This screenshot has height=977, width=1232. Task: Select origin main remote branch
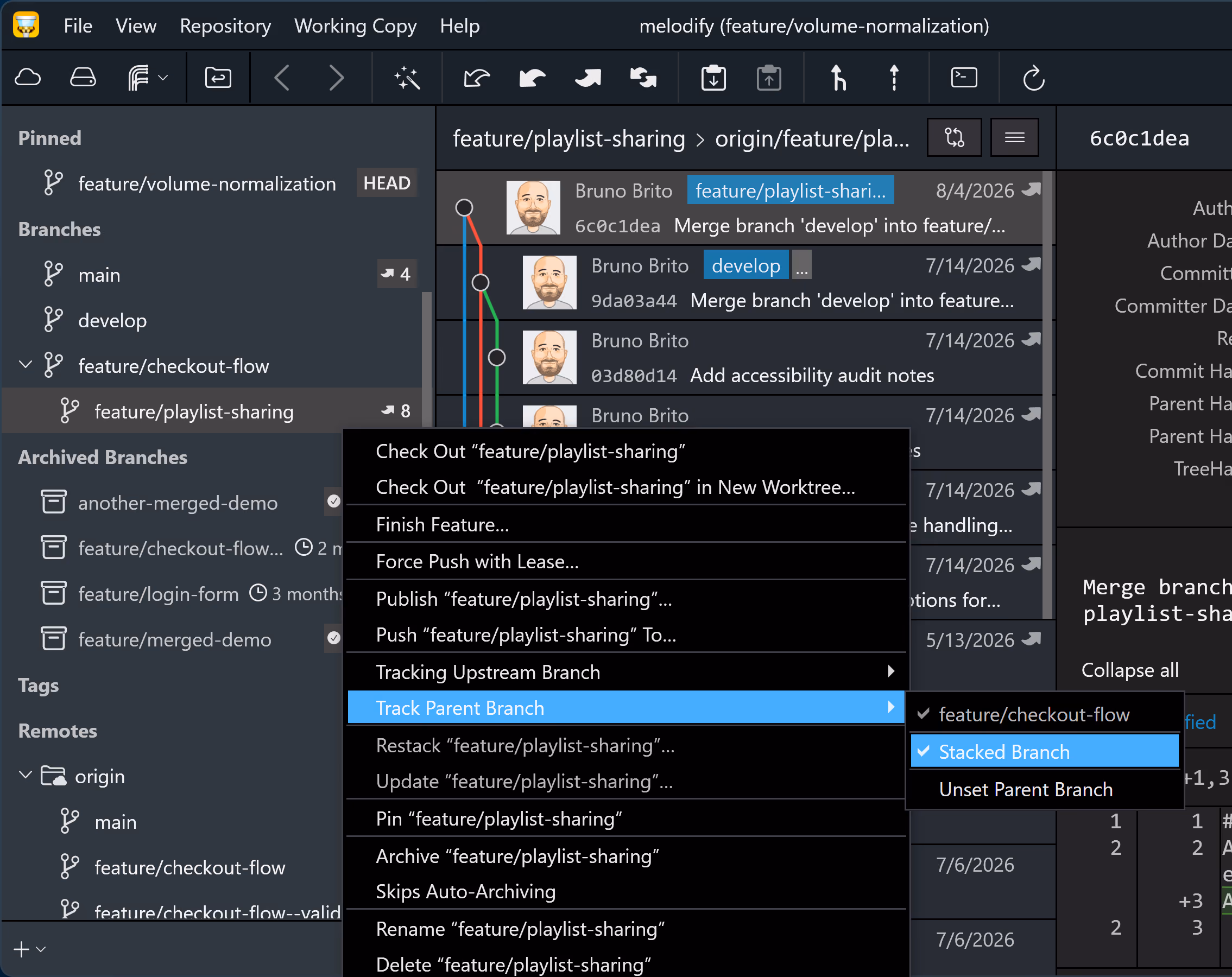(172, 822)
